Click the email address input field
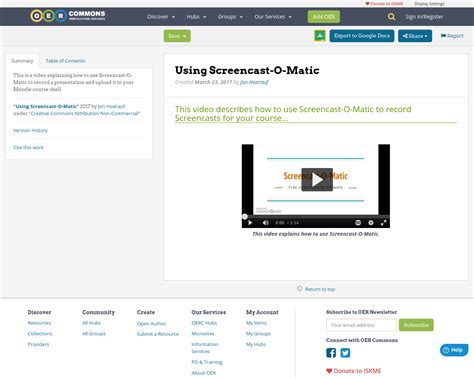The width and height of the screenshot is (474, 379). click(361, 325)
